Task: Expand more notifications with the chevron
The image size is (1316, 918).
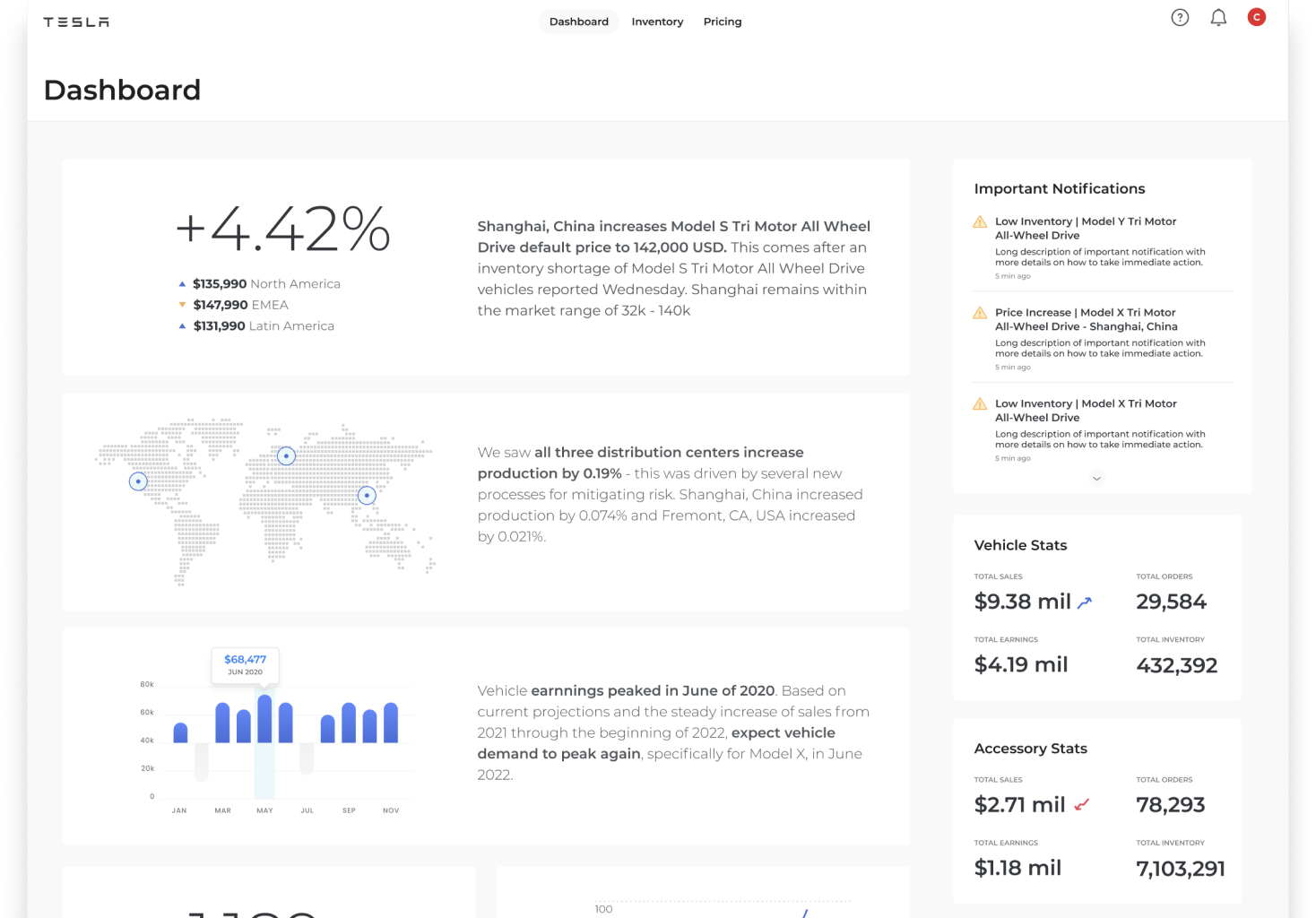Action: click(x=1096, y=479)
